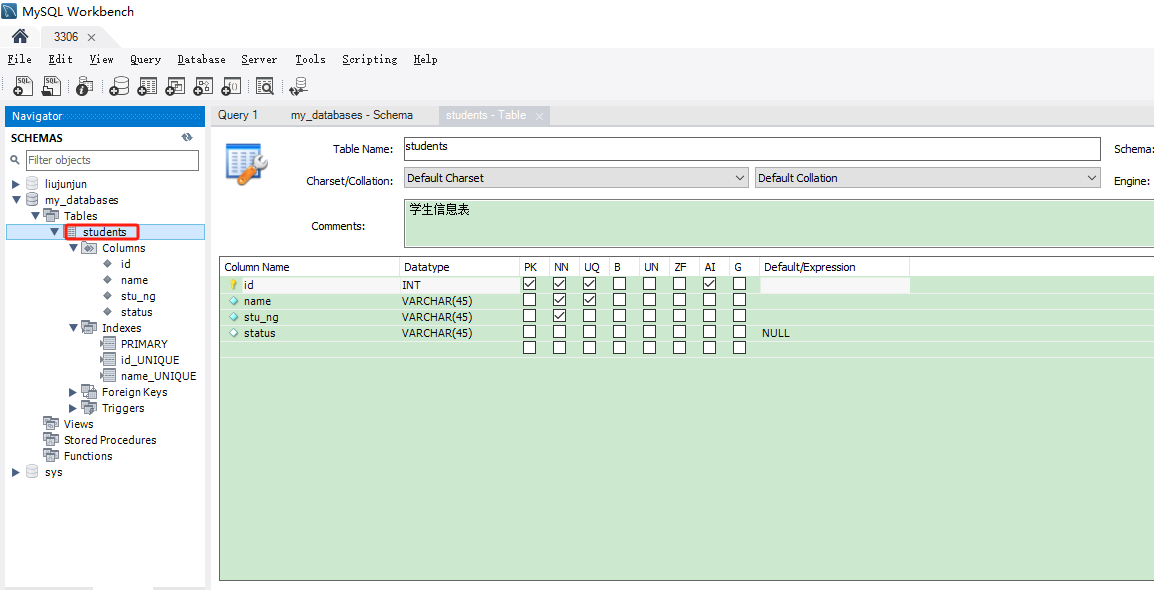Open the Query menu
This screenshot has width=1154, height=590.
(x=146, y=60)
